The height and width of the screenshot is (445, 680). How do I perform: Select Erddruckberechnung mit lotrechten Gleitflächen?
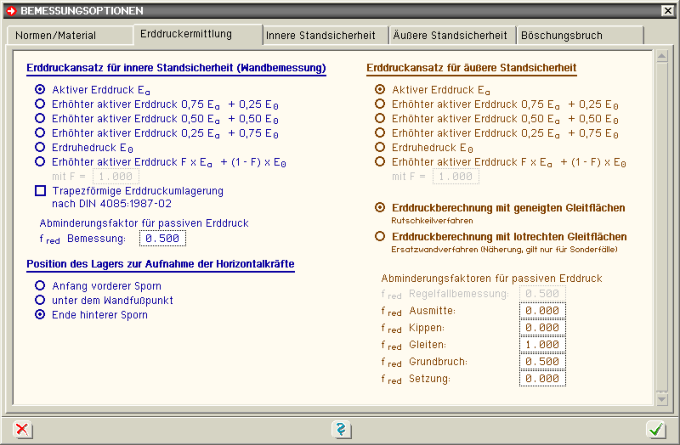pyautogui.click(x=379, y=236)
